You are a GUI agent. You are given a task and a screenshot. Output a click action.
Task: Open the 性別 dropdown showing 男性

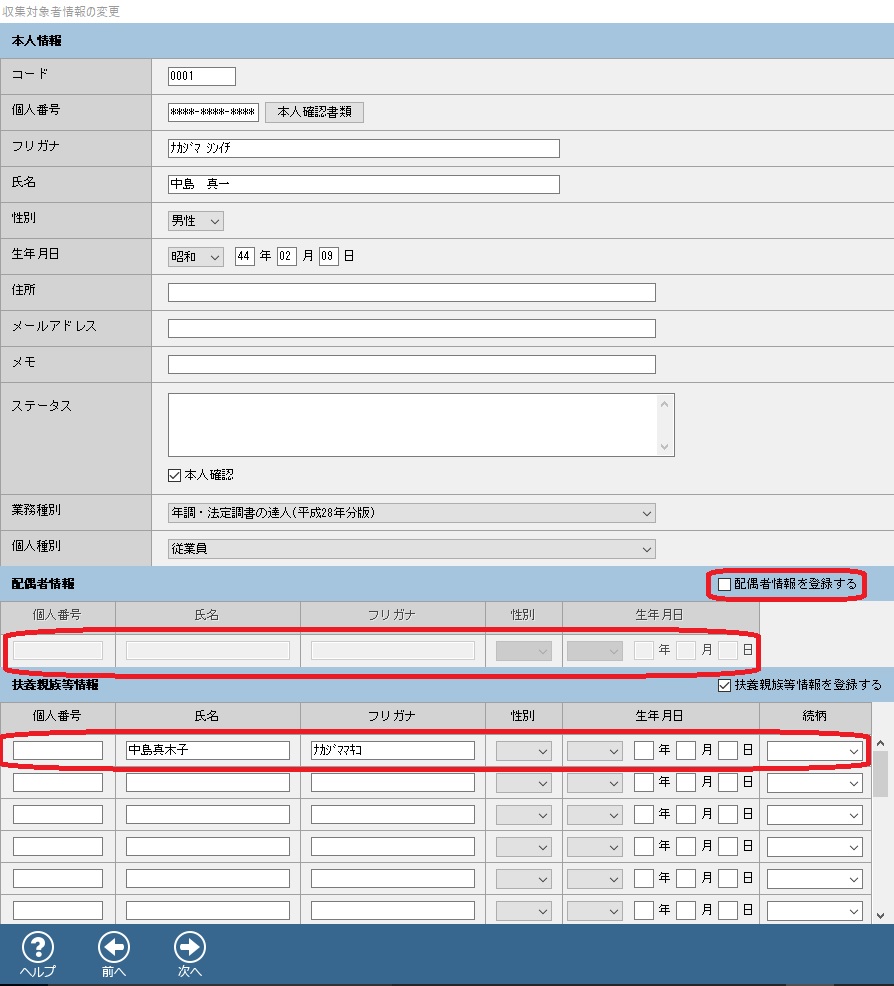point(195,220)
